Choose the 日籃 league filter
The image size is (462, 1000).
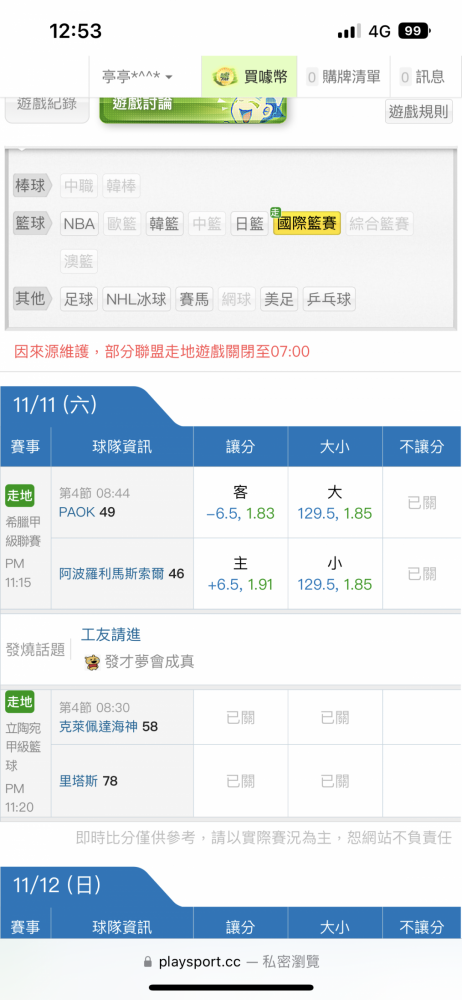pos(249,224)
